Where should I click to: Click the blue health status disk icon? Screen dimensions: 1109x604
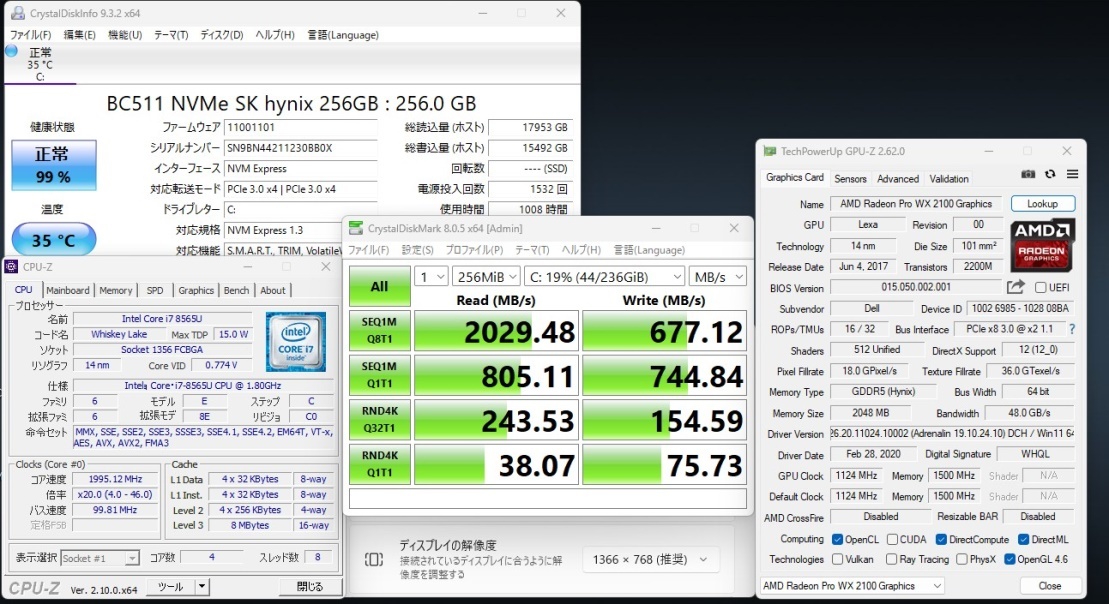(x=11, y=51)
